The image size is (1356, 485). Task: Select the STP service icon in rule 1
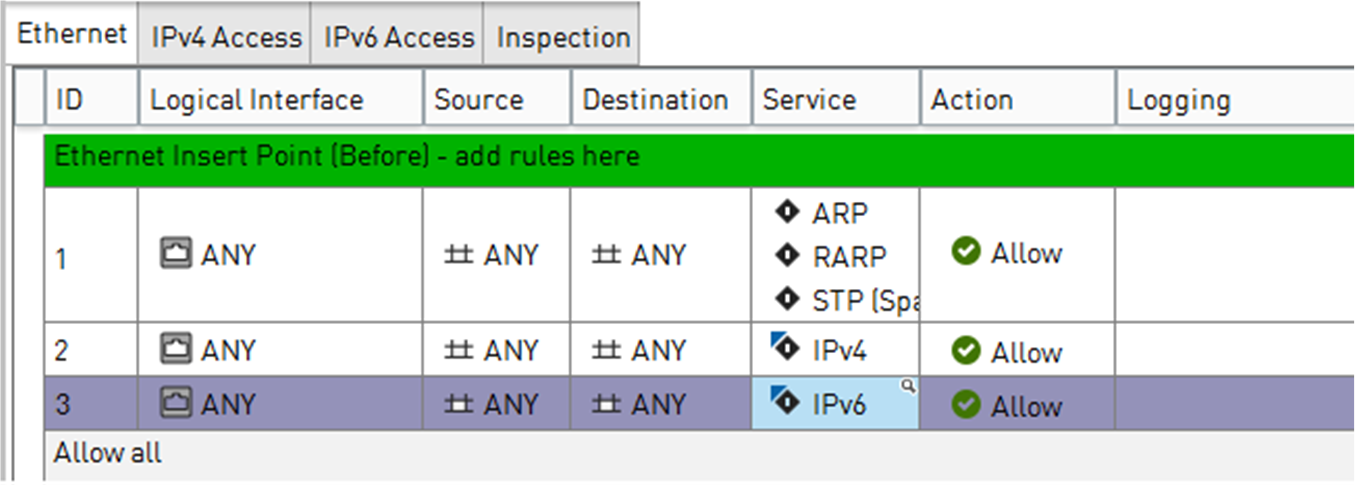pos(787,299)
